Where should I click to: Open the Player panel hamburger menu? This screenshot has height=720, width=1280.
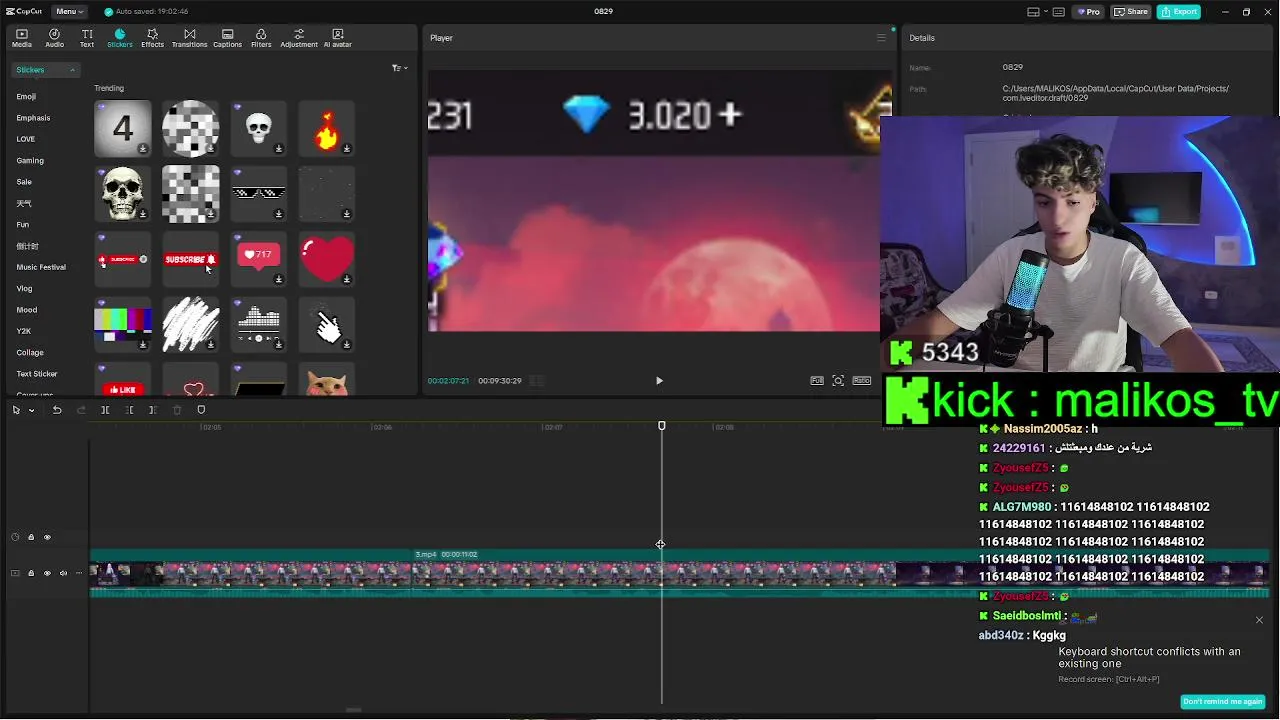(x=881, y=38)
